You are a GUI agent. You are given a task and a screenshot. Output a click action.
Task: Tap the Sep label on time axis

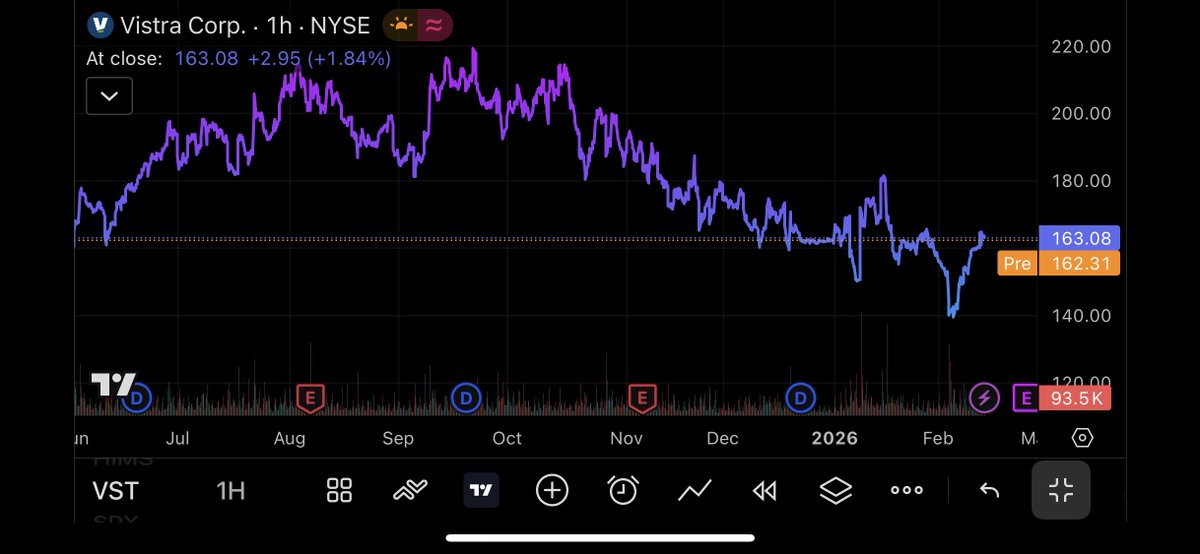[398, 438]
